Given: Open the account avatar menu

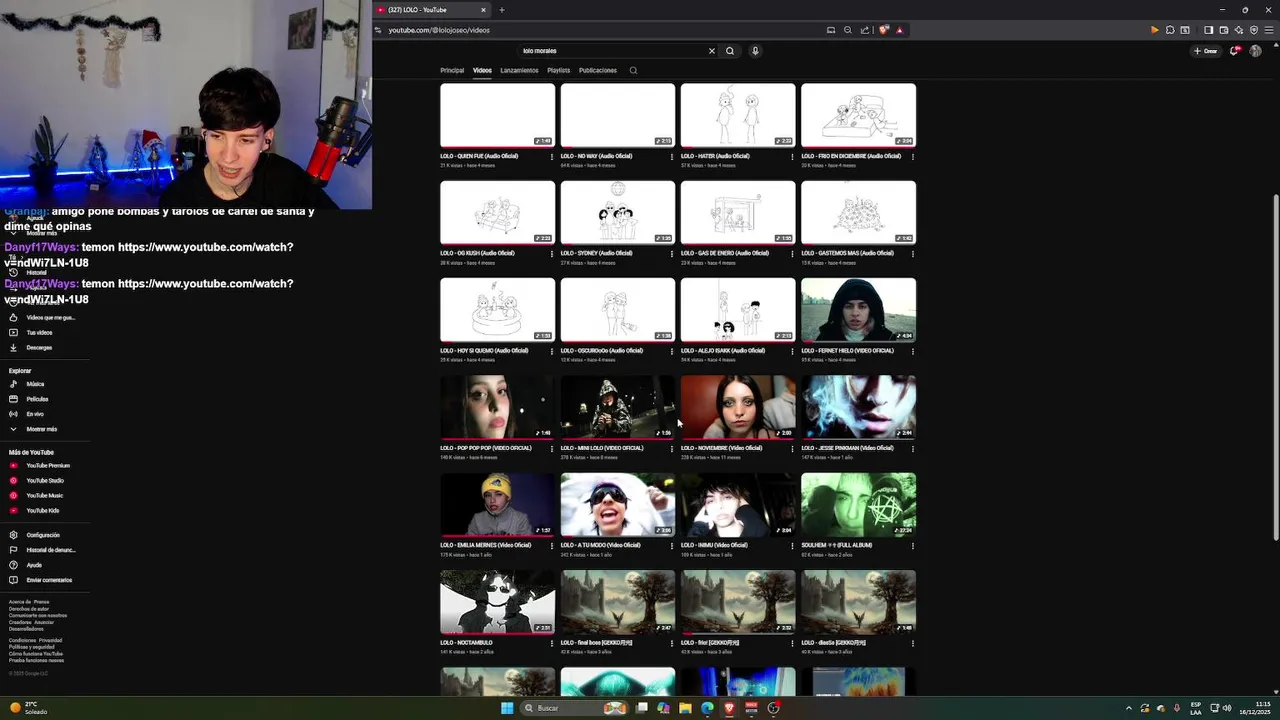Looking at the screenshot, I should tap(1256, 51).
